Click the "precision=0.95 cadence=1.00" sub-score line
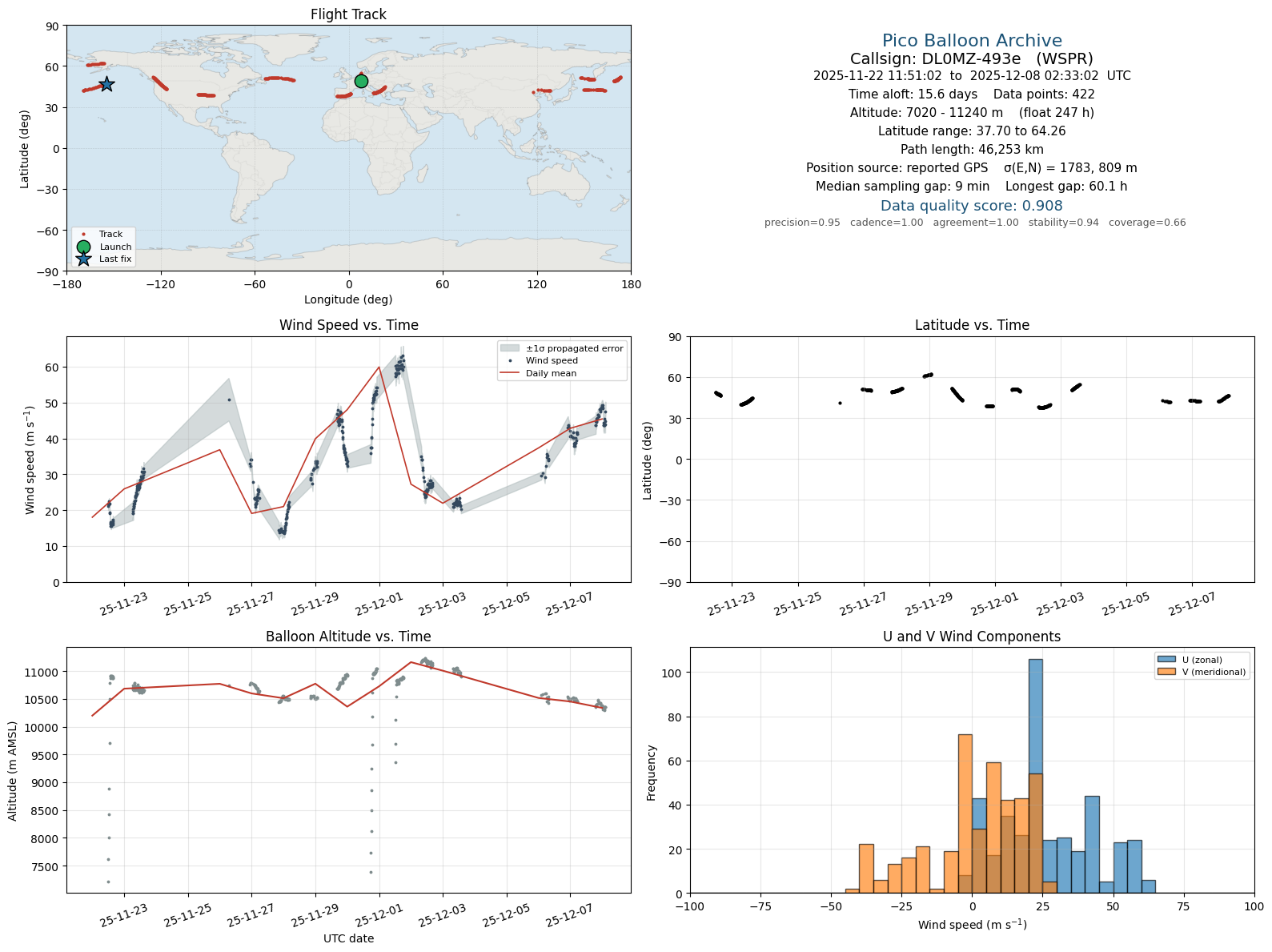 tap(975, 223)
